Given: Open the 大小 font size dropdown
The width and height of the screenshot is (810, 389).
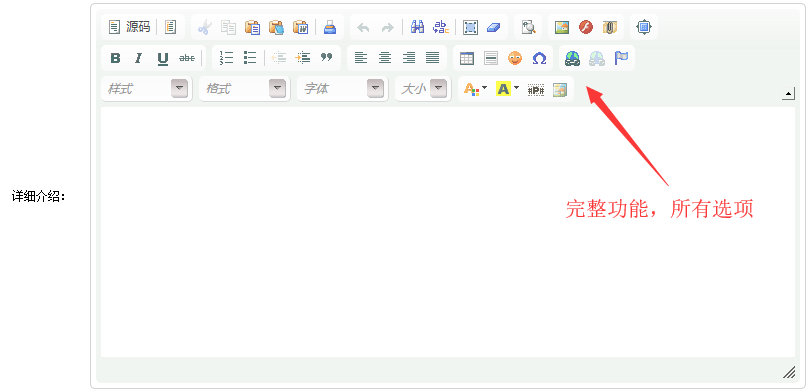Looking at the screenshot, I should pos(423,89).
